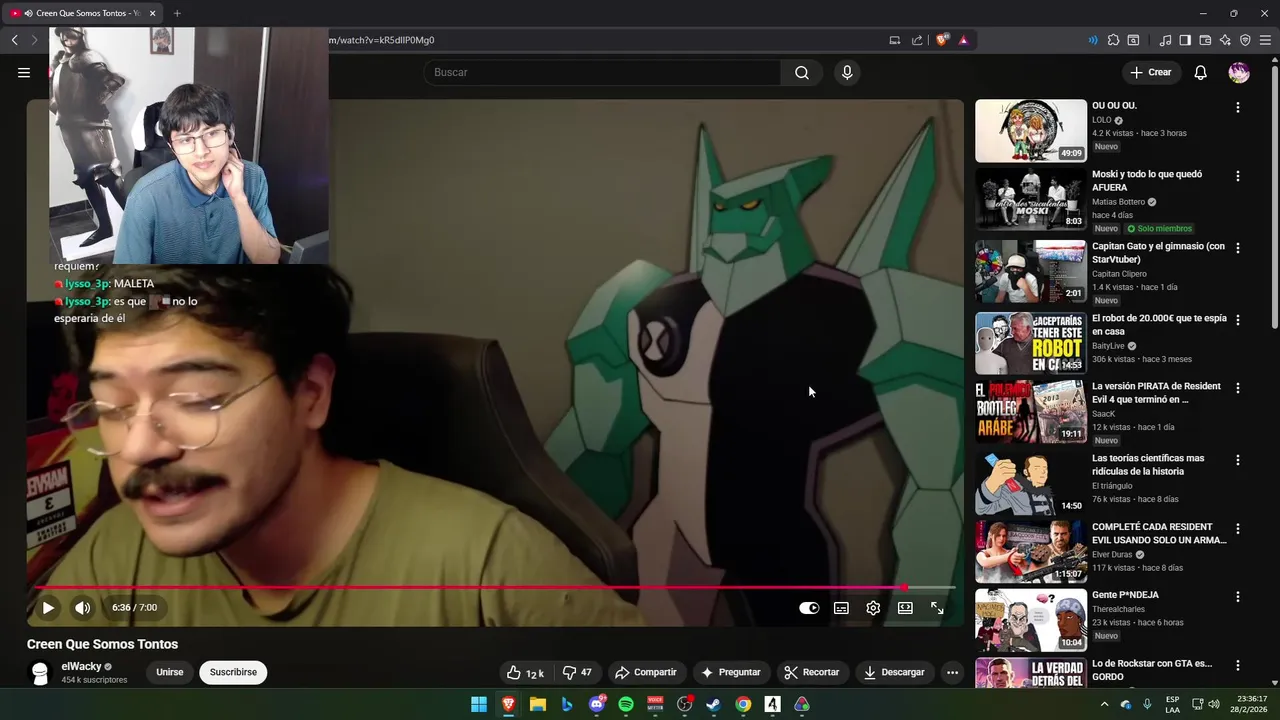
Task: Open options for 'Gente P*NDEJA' video
Action: [1237, 597]
